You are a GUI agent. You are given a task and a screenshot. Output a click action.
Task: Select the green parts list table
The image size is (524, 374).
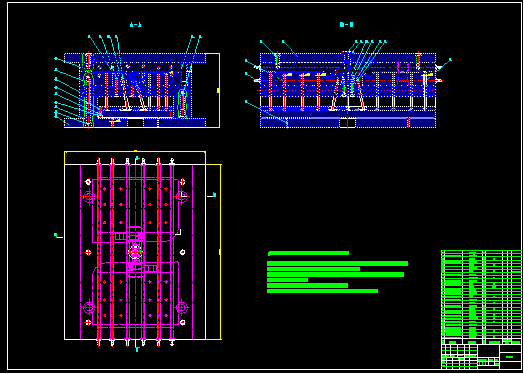click(481, 297)
